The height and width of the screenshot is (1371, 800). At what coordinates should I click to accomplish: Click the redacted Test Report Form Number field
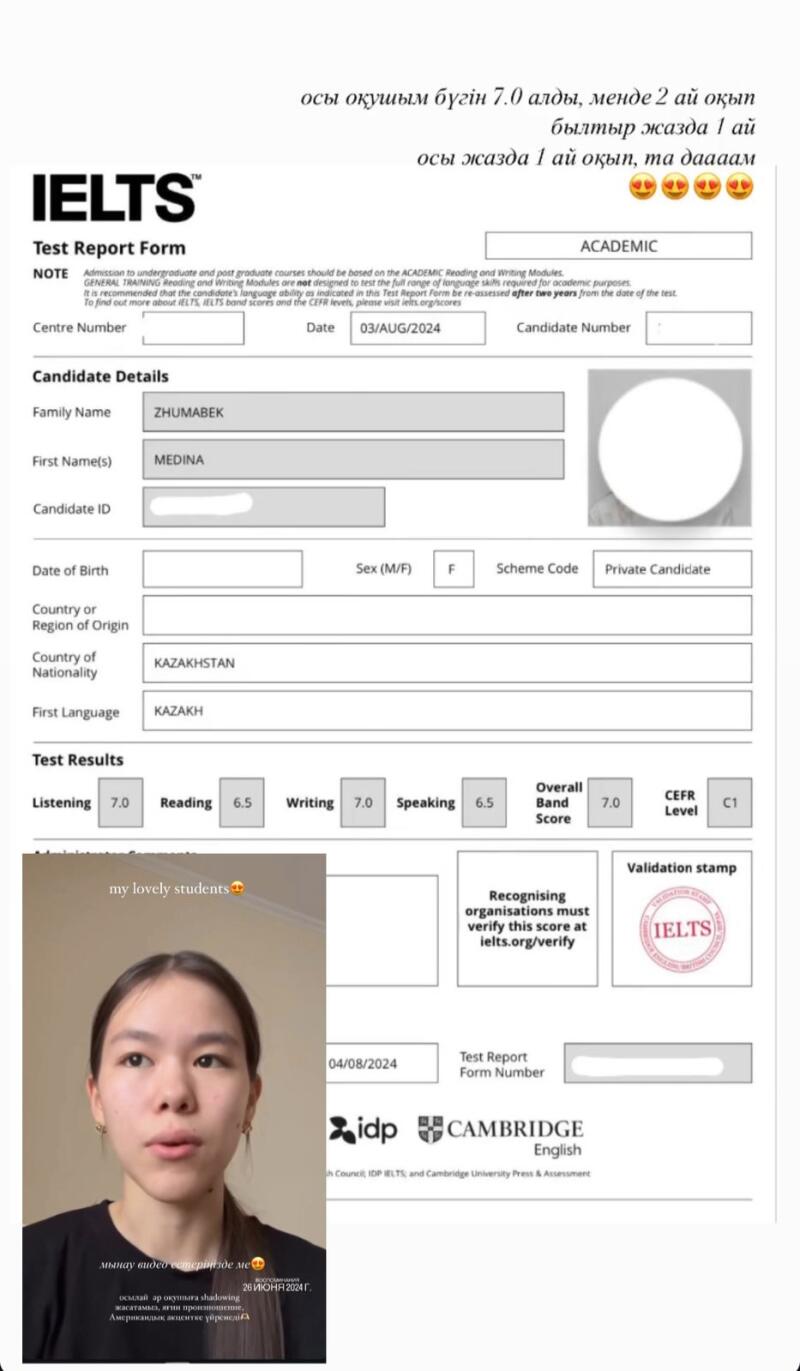pyautogui.click(x=658, y=1063)
